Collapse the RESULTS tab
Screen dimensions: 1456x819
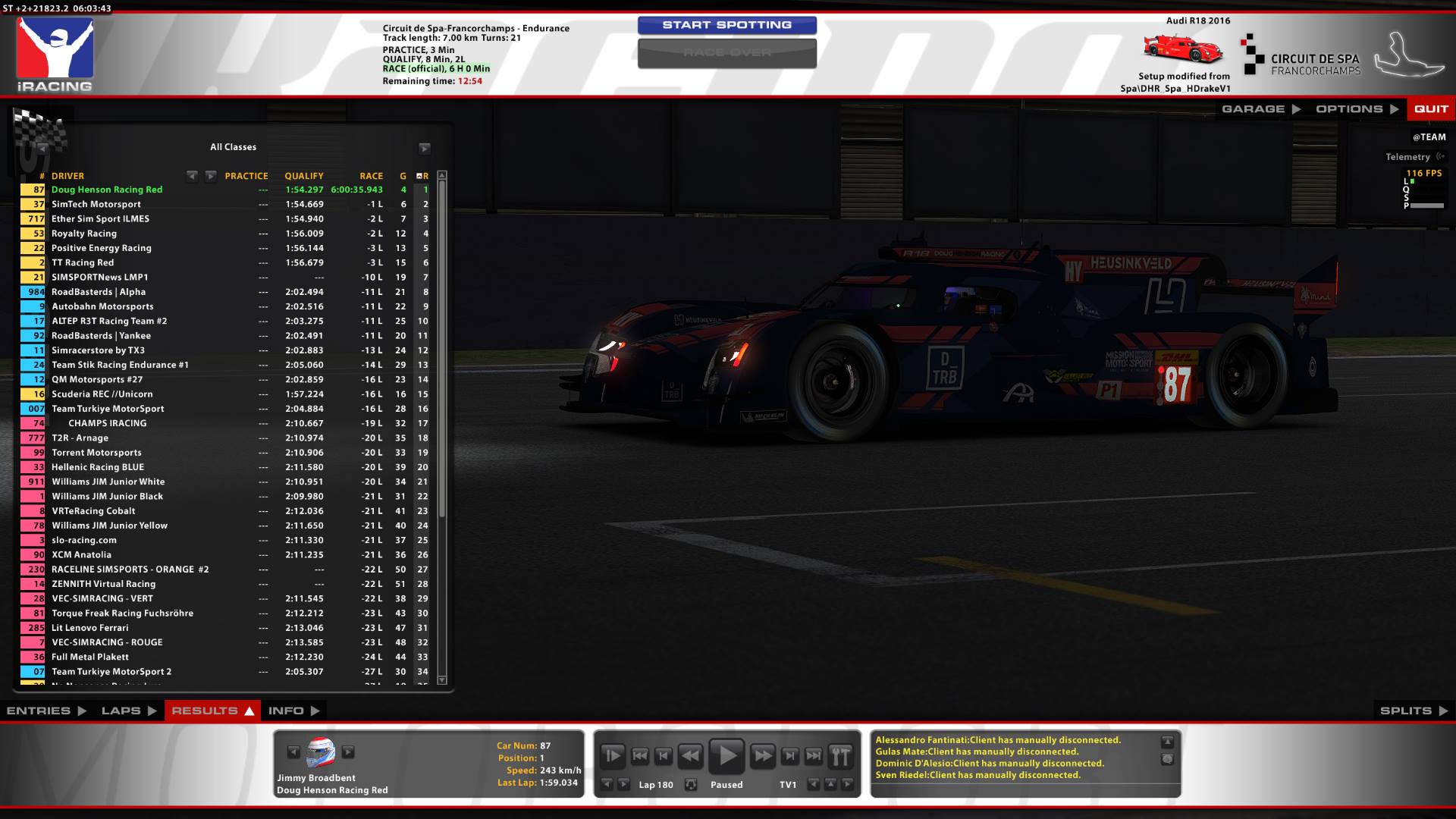pos(212,711)
